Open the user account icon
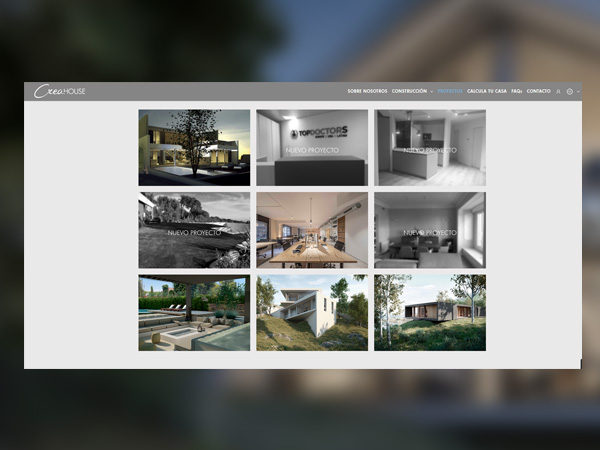The image size is (600, 450). (558, 91)
